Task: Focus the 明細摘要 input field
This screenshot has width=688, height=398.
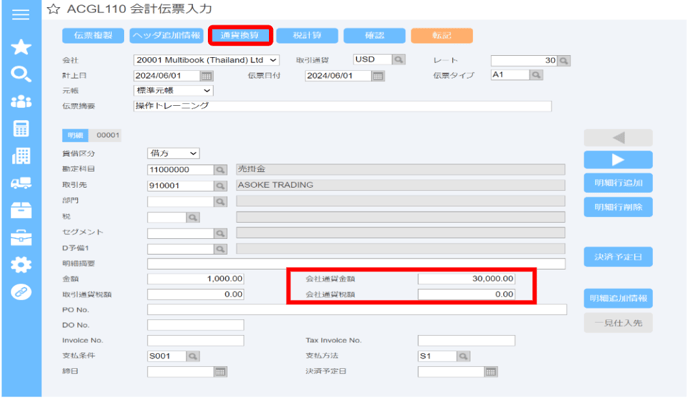Action: point(356,264)
